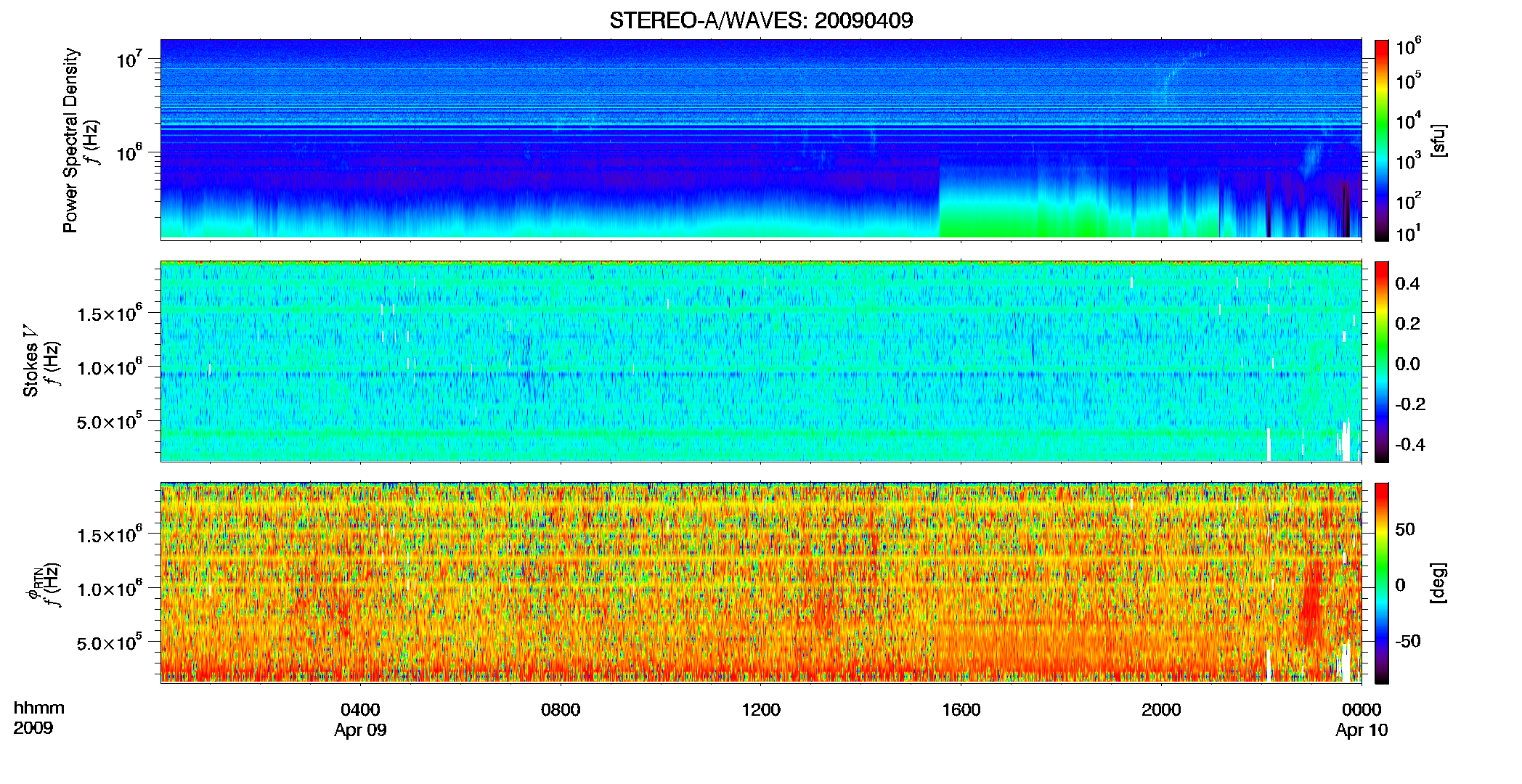Click the 50 value on the degrees color bar
The width and height of the screenshot is (1522, 784).
(1405, 529)
